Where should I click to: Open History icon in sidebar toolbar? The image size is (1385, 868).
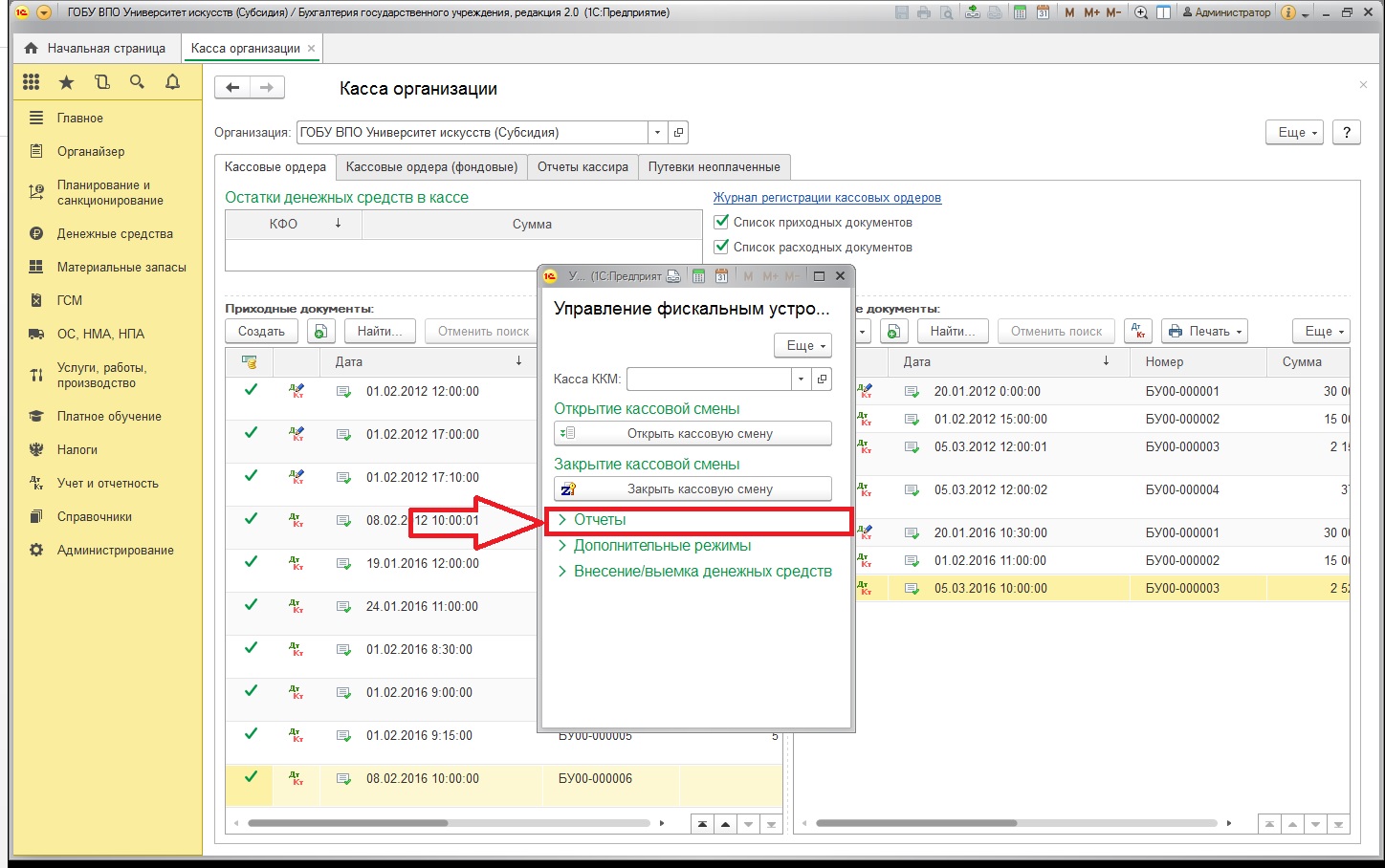pyautogui.click(x=102, y=83)
